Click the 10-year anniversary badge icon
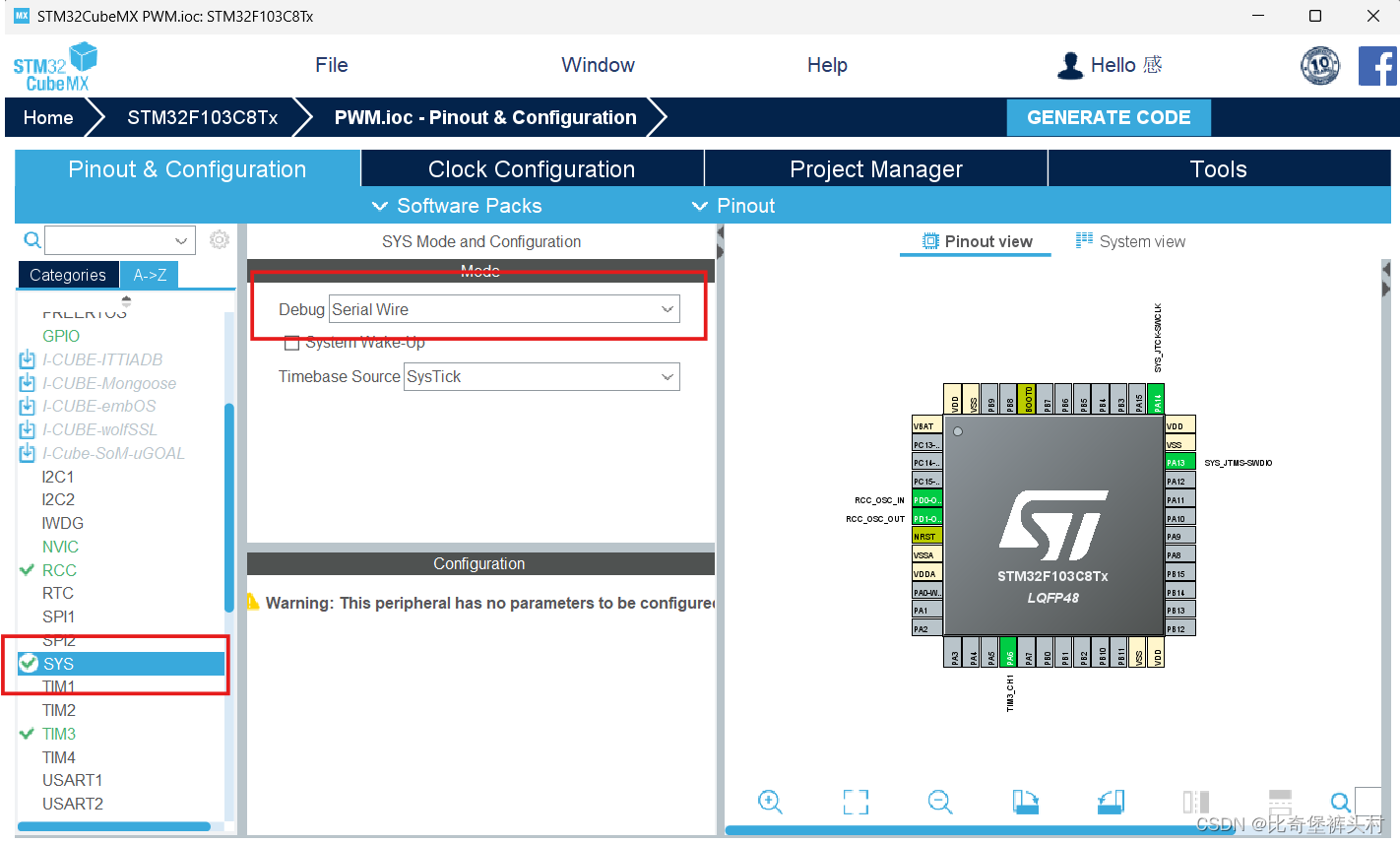This screenshot has width=1400, height=843. (x=1320, y=66)
